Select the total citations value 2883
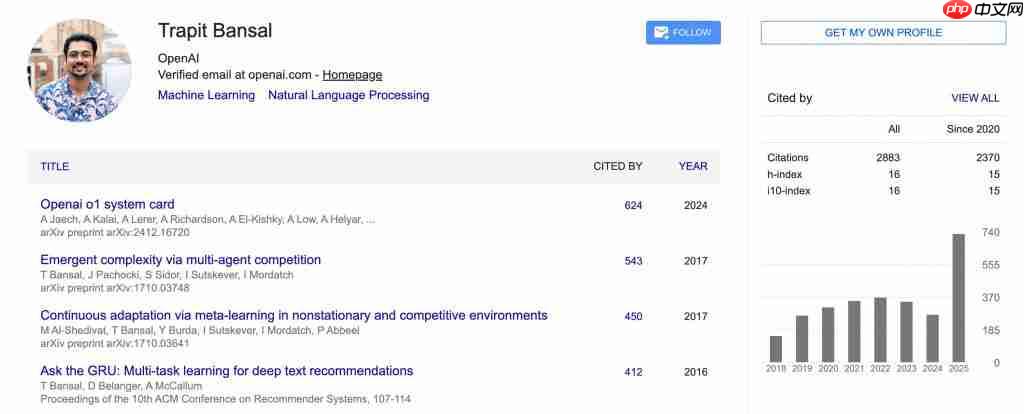The height and width of the screenshot is (414, 1024). point(889,157)
